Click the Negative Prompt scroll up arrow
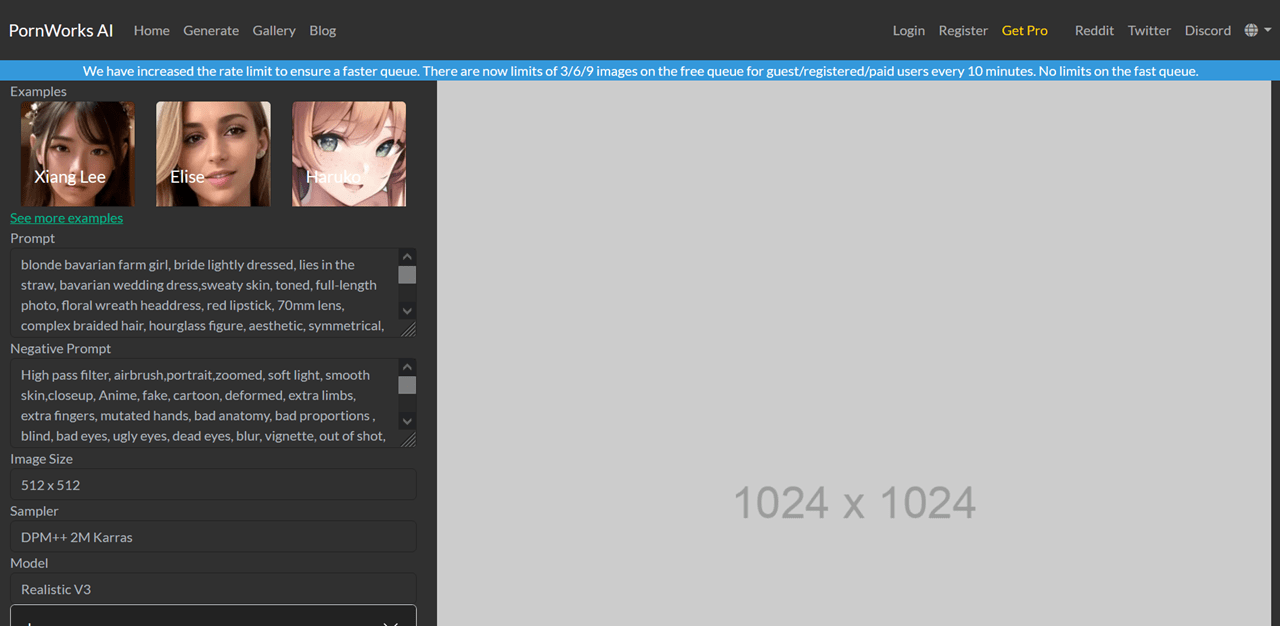 (x=407, y=367)
